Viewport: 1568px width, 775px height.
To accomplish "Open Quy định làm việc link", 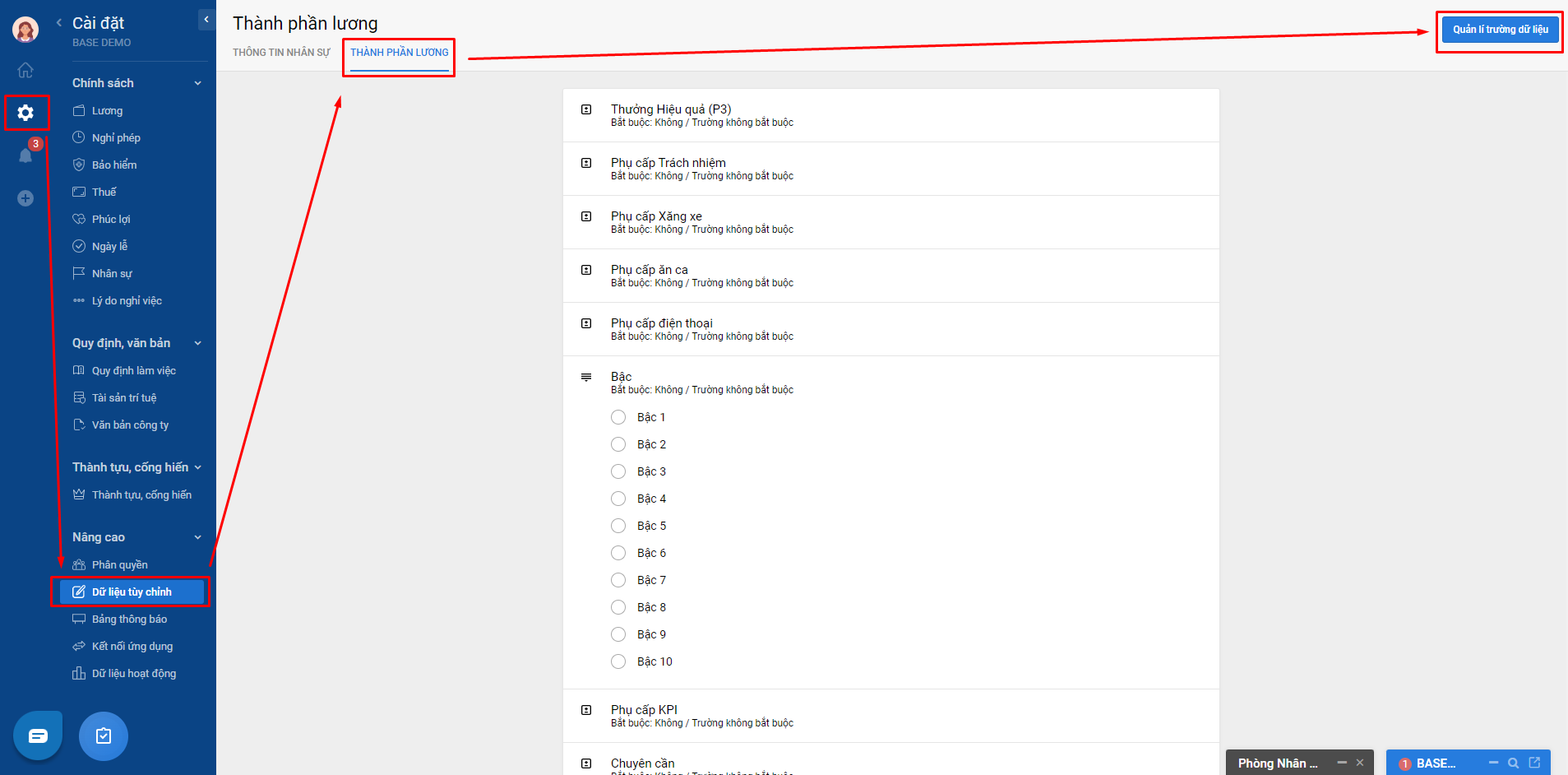I will tap(134, 370).
